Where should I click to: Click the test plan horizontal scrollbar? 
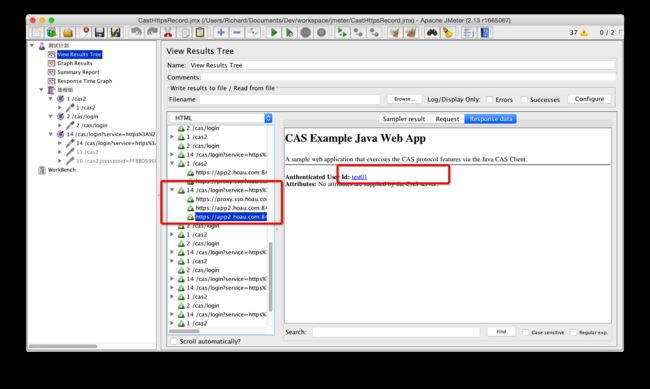(x=63, y=346)
